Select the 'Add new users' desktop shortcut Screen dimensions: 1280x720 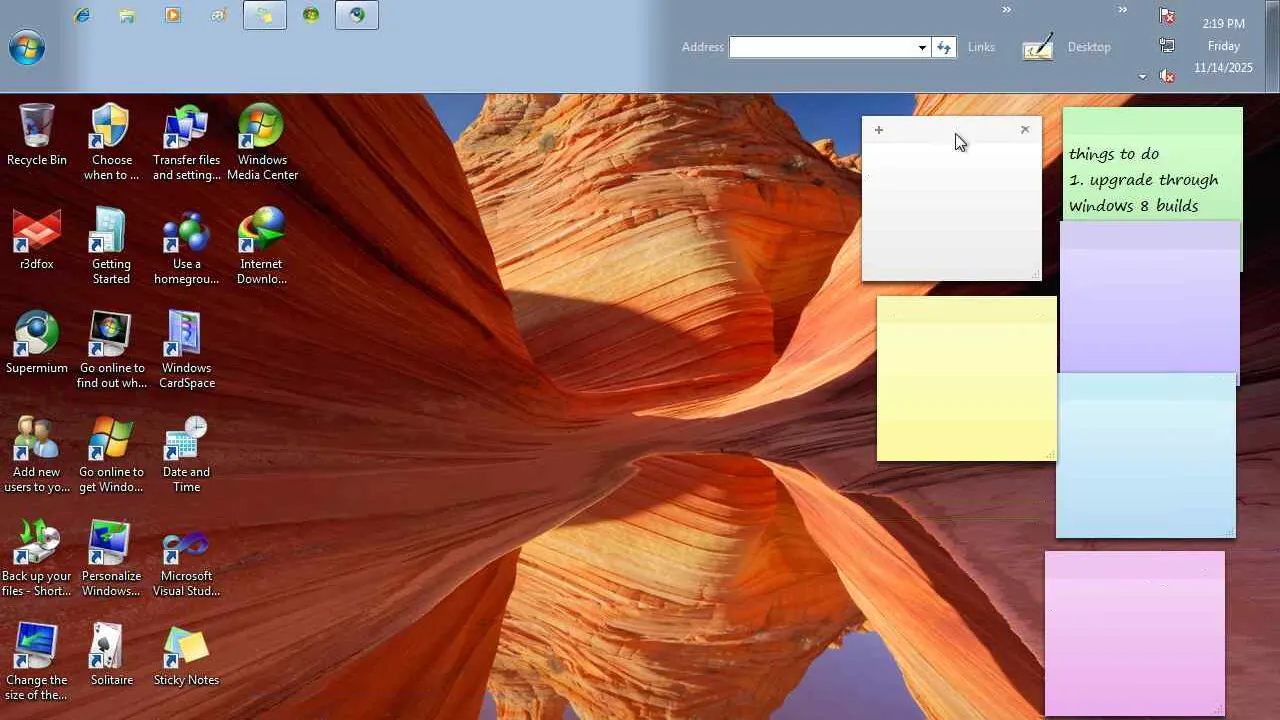[37, 455]
